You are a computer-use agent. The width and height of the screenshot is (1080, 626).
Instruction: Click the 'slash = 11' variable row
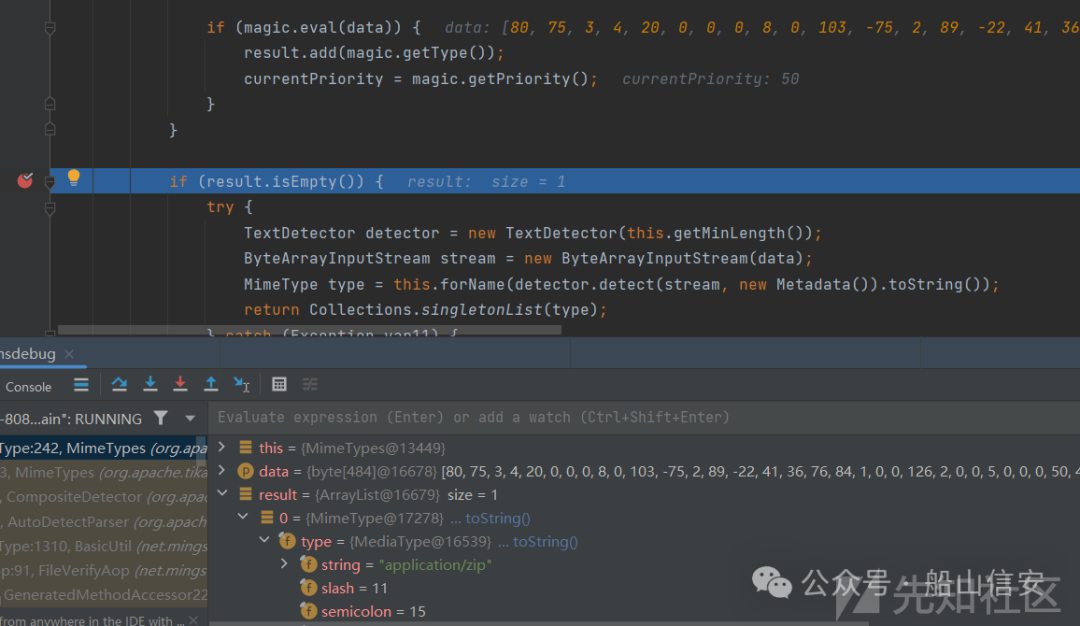[x=644, y=588]
